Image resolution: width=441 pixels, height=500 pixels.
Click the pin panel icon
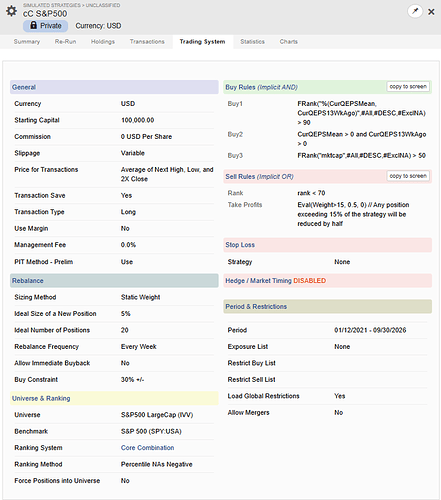pos(415,11)
